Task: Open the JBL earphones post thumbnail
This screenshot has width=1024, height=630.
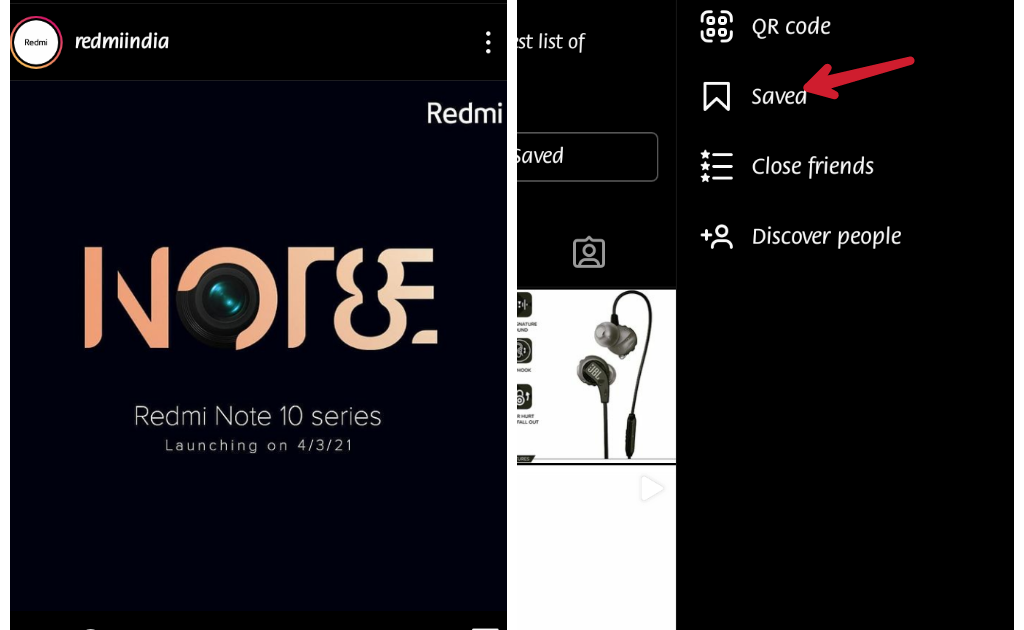Action: click(596, 377)
